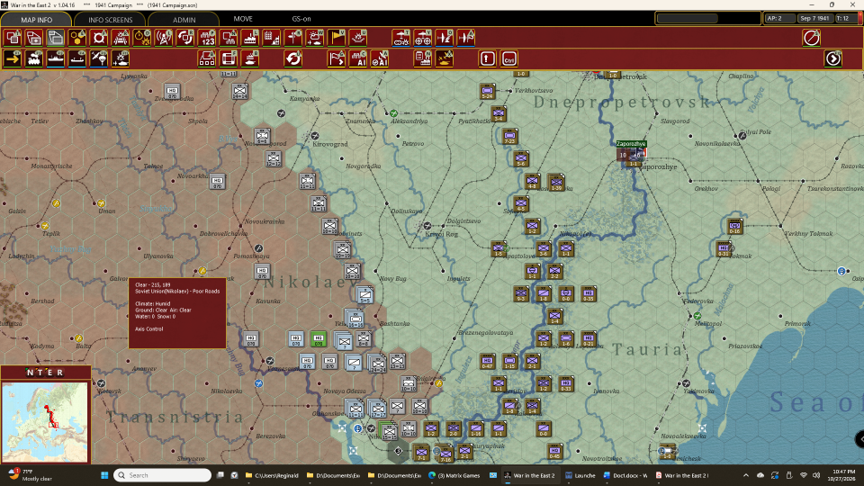Click the plane over tank recon icon
Image resolution: width=864 pixels, height=486 pixels.
[x=401, y=38]
